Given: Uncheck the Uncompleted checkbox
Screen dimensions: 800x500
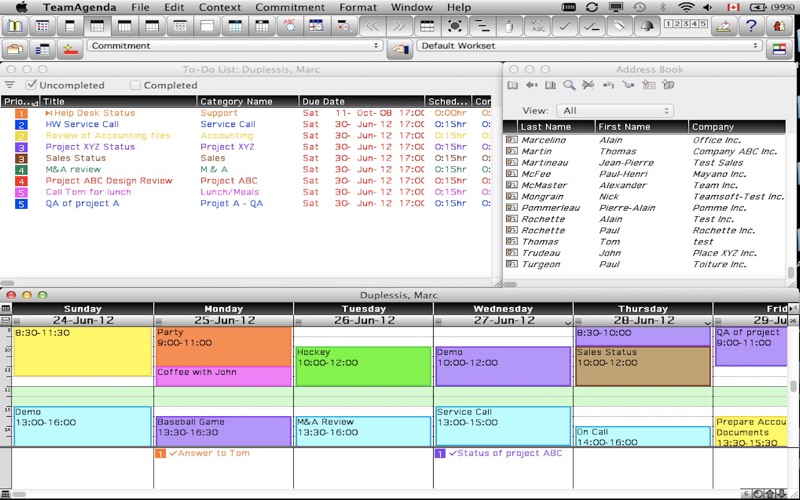Looking at the screenshot, I should pos(32,85).
